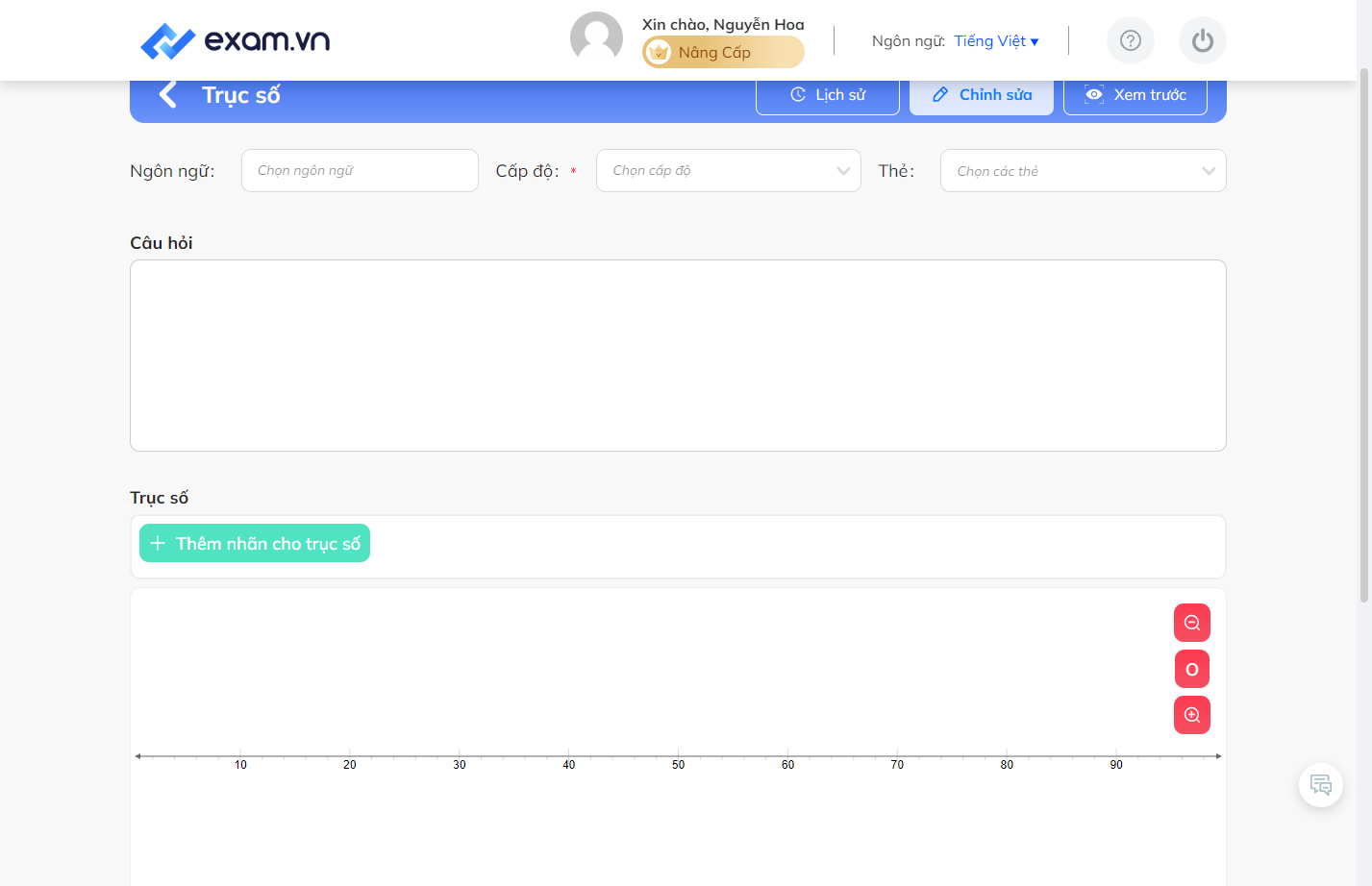Click the Nâng Cấp upgrade badge

[723, 52]
